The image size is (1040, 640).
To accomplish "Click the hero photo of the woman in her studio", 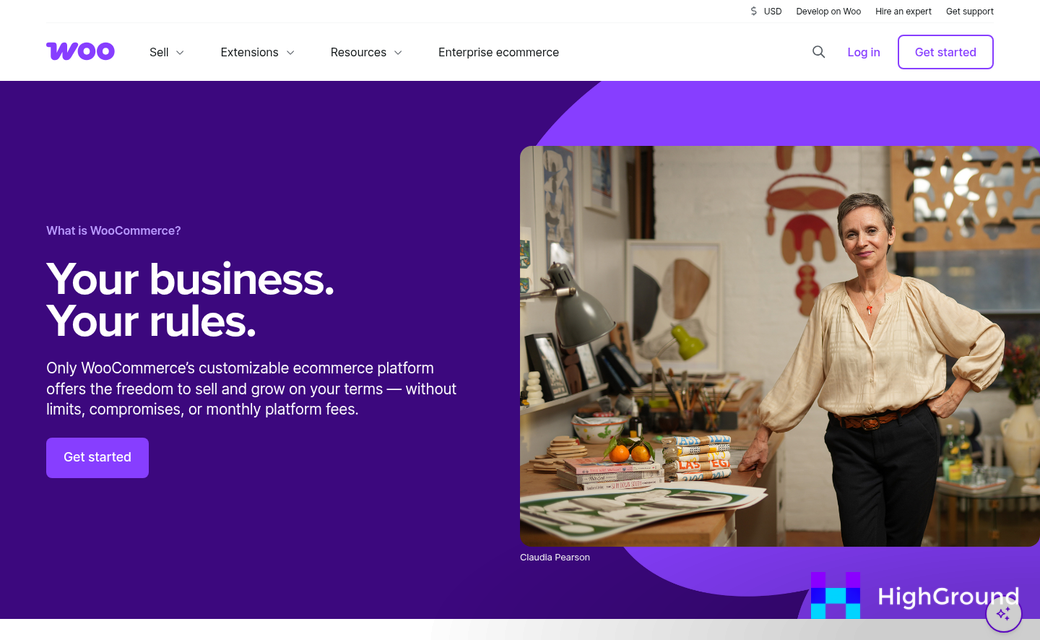I will 779,346.
